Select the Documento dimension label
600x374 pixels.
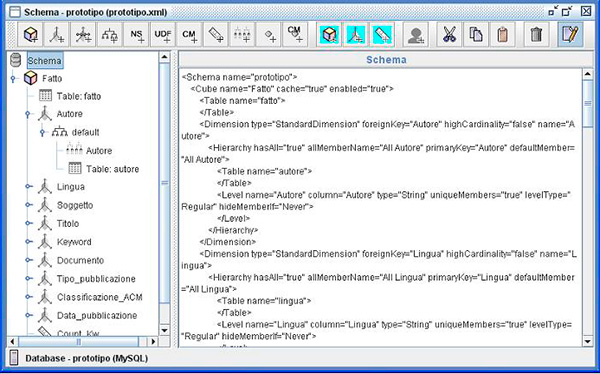[x=80, y=260]
